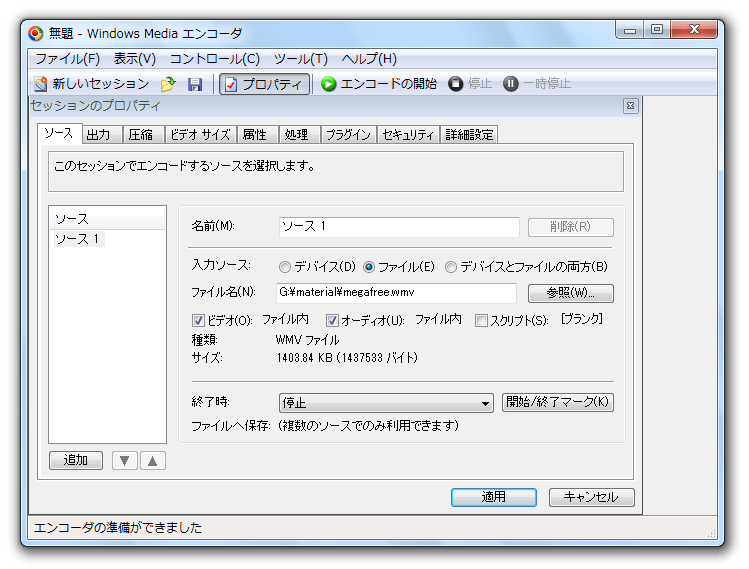Select the デバイス(D) radio button
This screenshot has width=749, height=569.
[285, 267]
